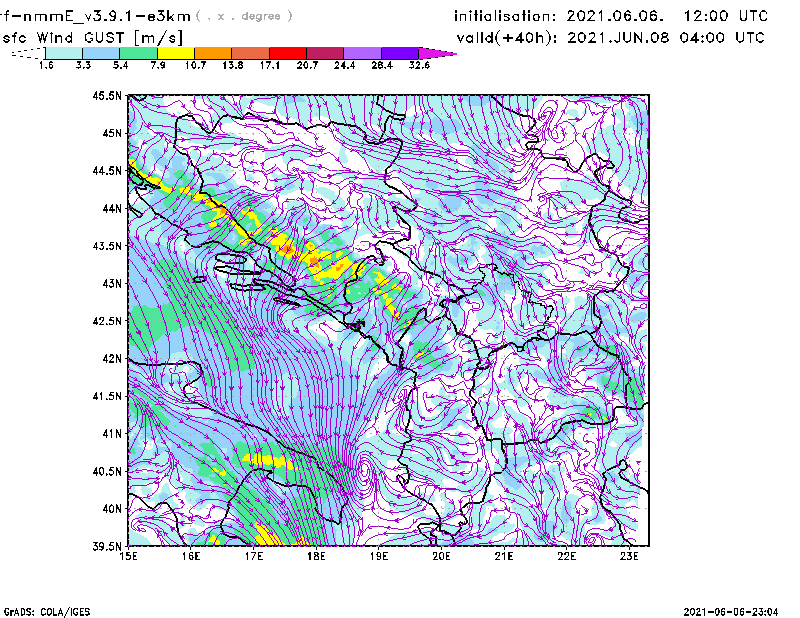
Task: Click the 'GrADS: COLA/IGES' credit text
Action: [x=47, y=612]
